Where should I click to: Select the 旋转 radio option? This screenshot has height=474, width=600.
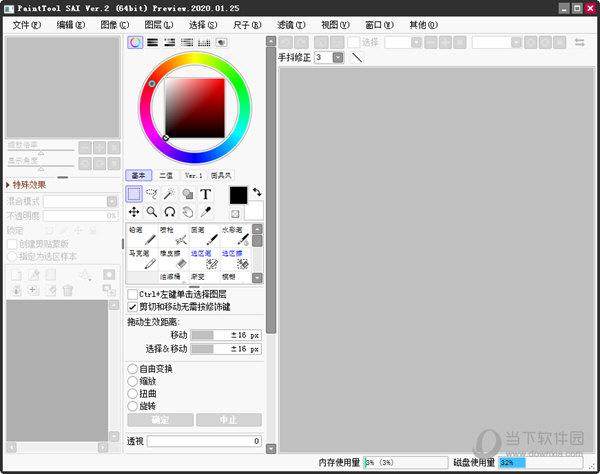click(132, 406)
